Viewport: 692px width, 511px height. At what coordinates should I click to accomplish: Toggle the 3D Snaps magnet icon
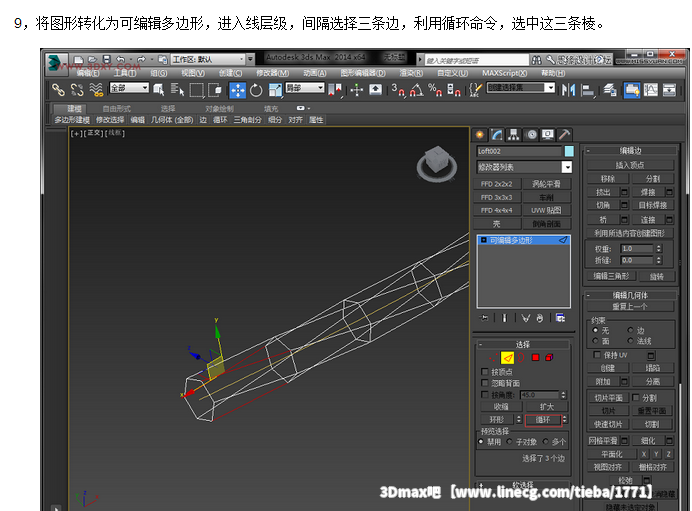[x=398, y=90]
